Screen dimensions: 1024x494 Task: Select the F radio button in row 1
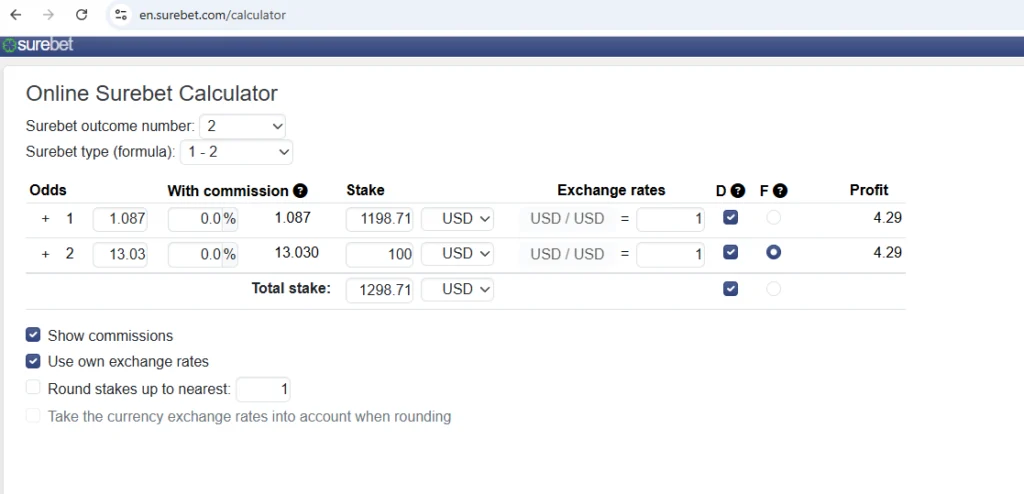(773, 218)
